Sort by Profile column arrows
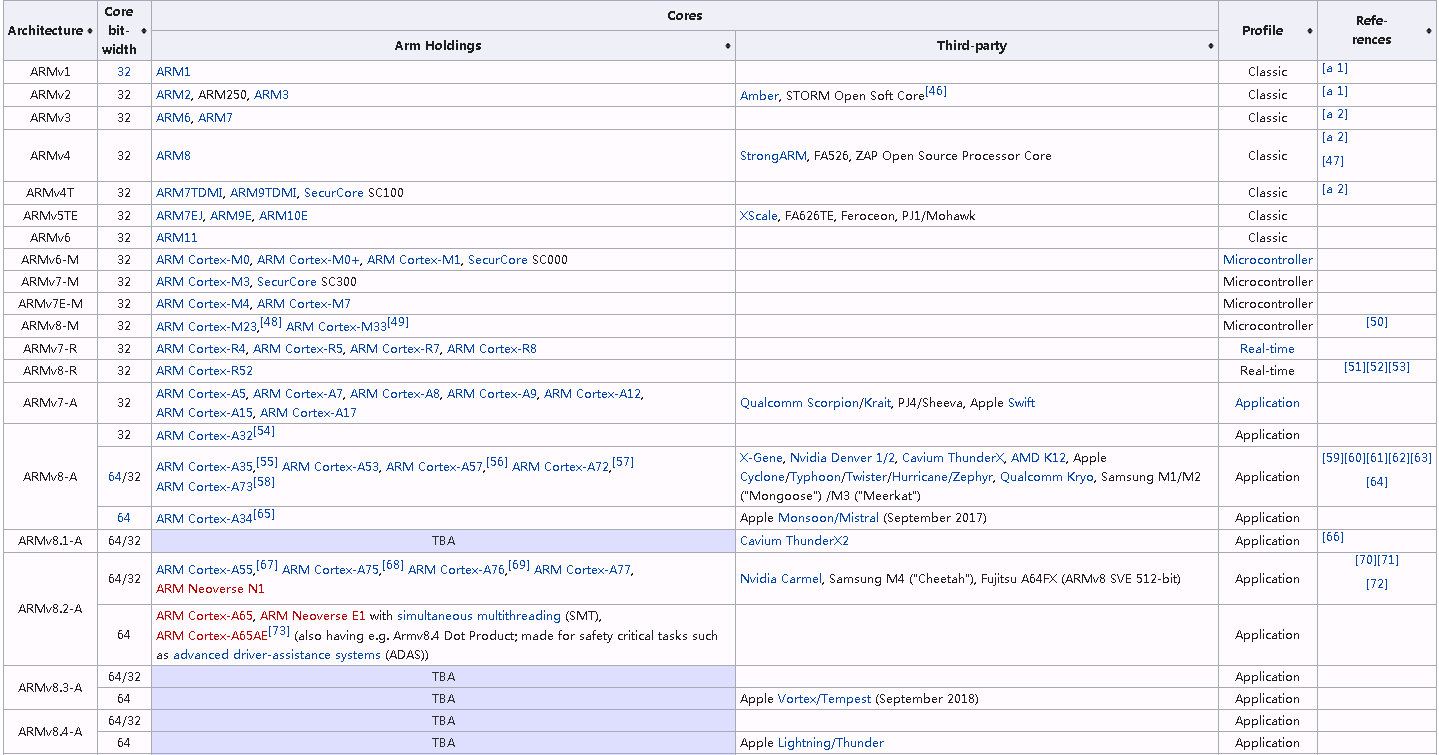 tap(1309, 31)
